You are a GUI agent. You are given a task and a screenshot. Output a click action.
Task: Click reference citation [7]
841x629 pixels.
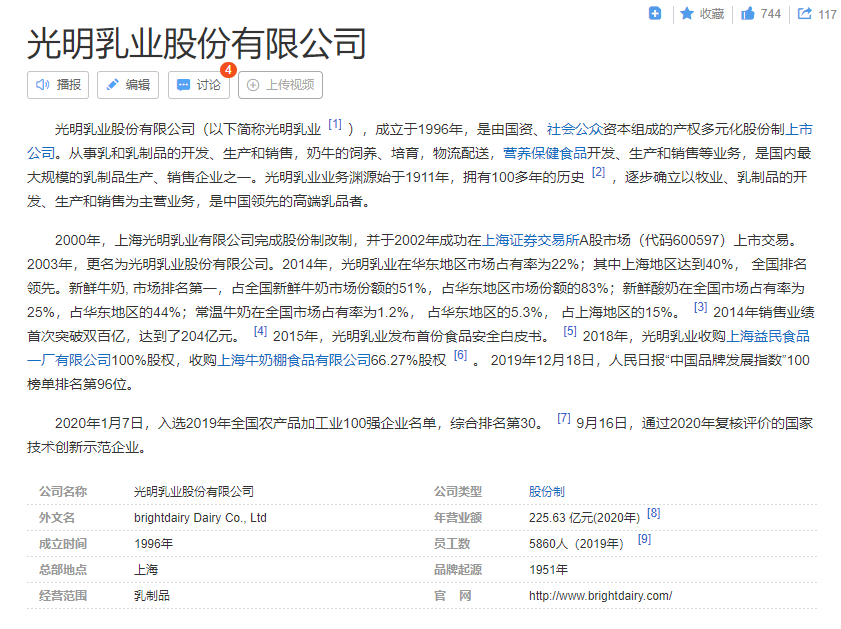click(564, 418)
